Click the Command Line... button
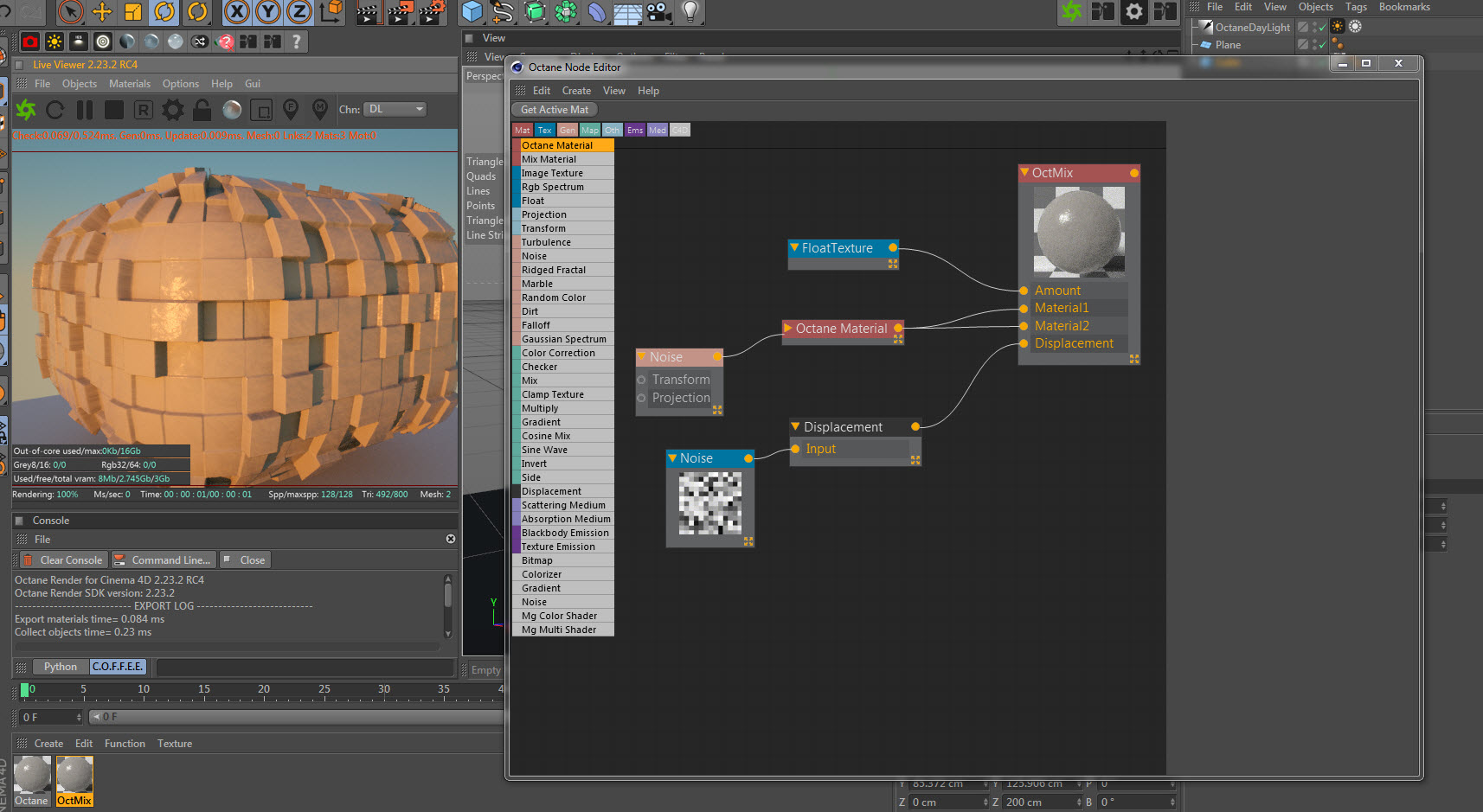Screen dimensions: 1483x812 (x=164, y=560)
